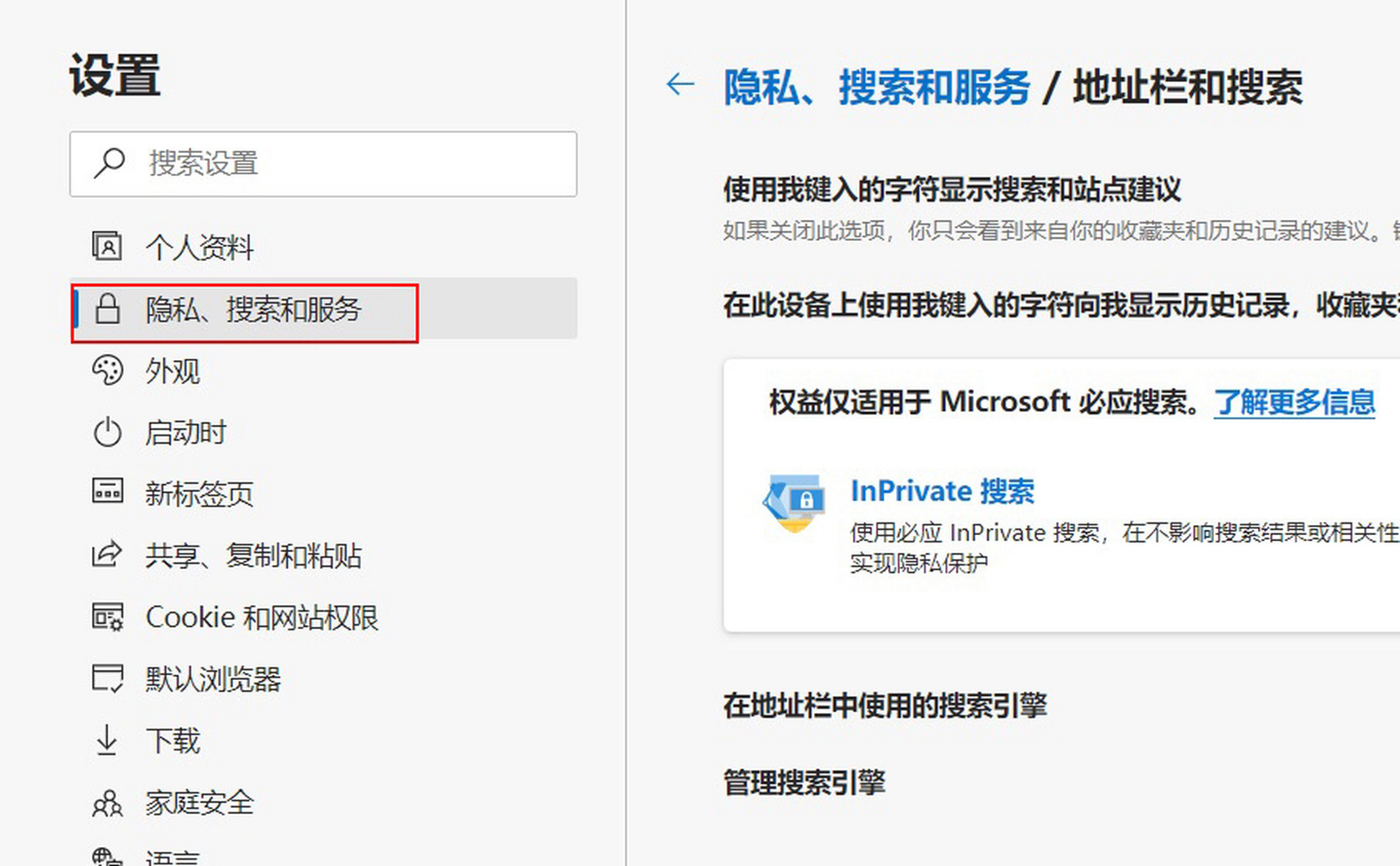Open 共享、复制和粘贴 settings section
The image size is (1400, 866).
tap(323, 555)
